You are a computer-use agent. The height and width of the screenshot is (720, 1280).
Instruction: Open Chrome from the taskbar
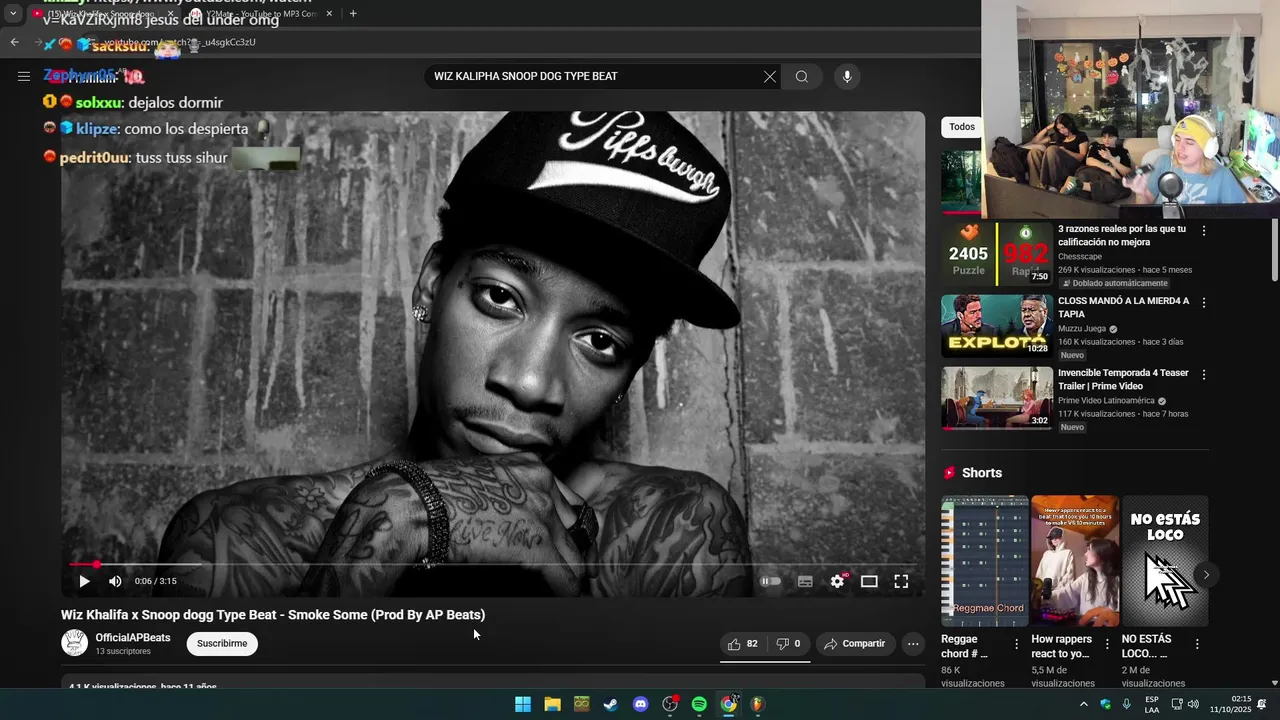[729, 704]
